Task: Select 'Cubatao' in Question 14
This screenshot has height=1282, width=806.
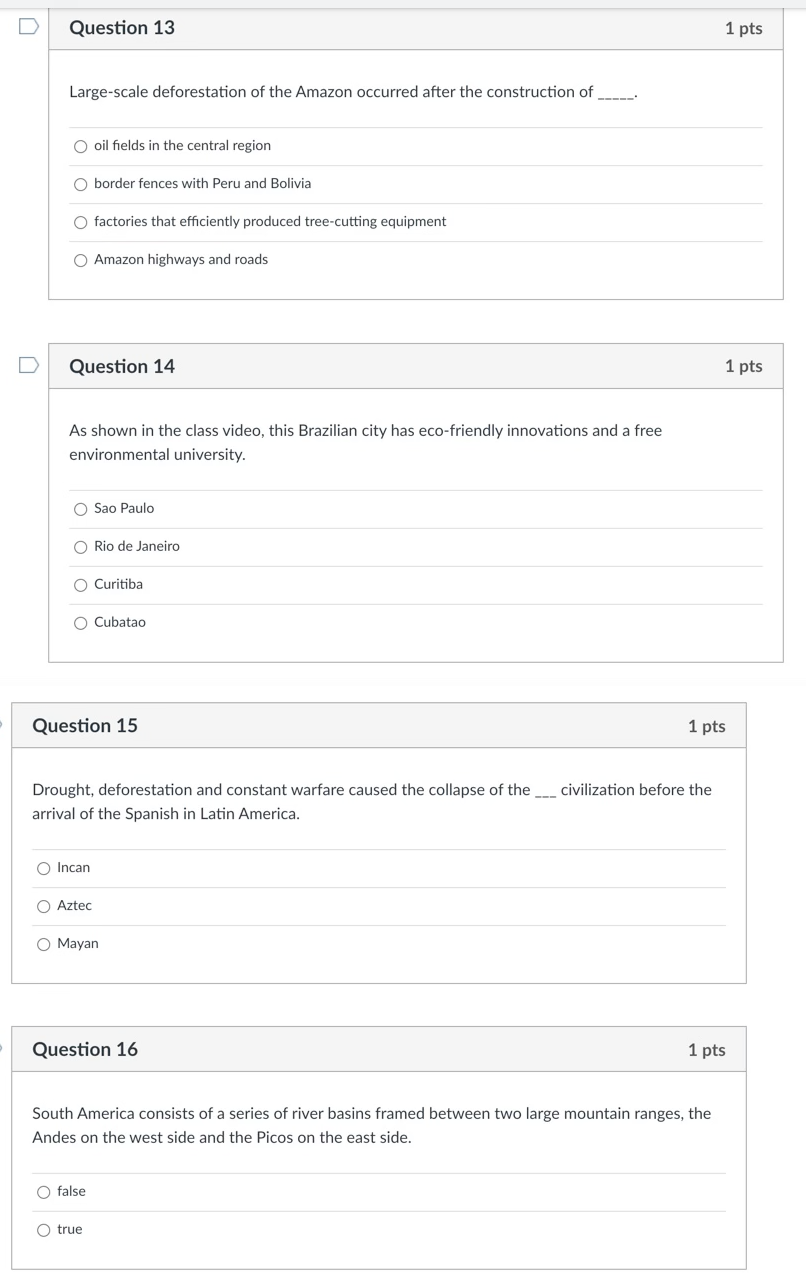Action: pyautogui.click(x=80, y=622)
